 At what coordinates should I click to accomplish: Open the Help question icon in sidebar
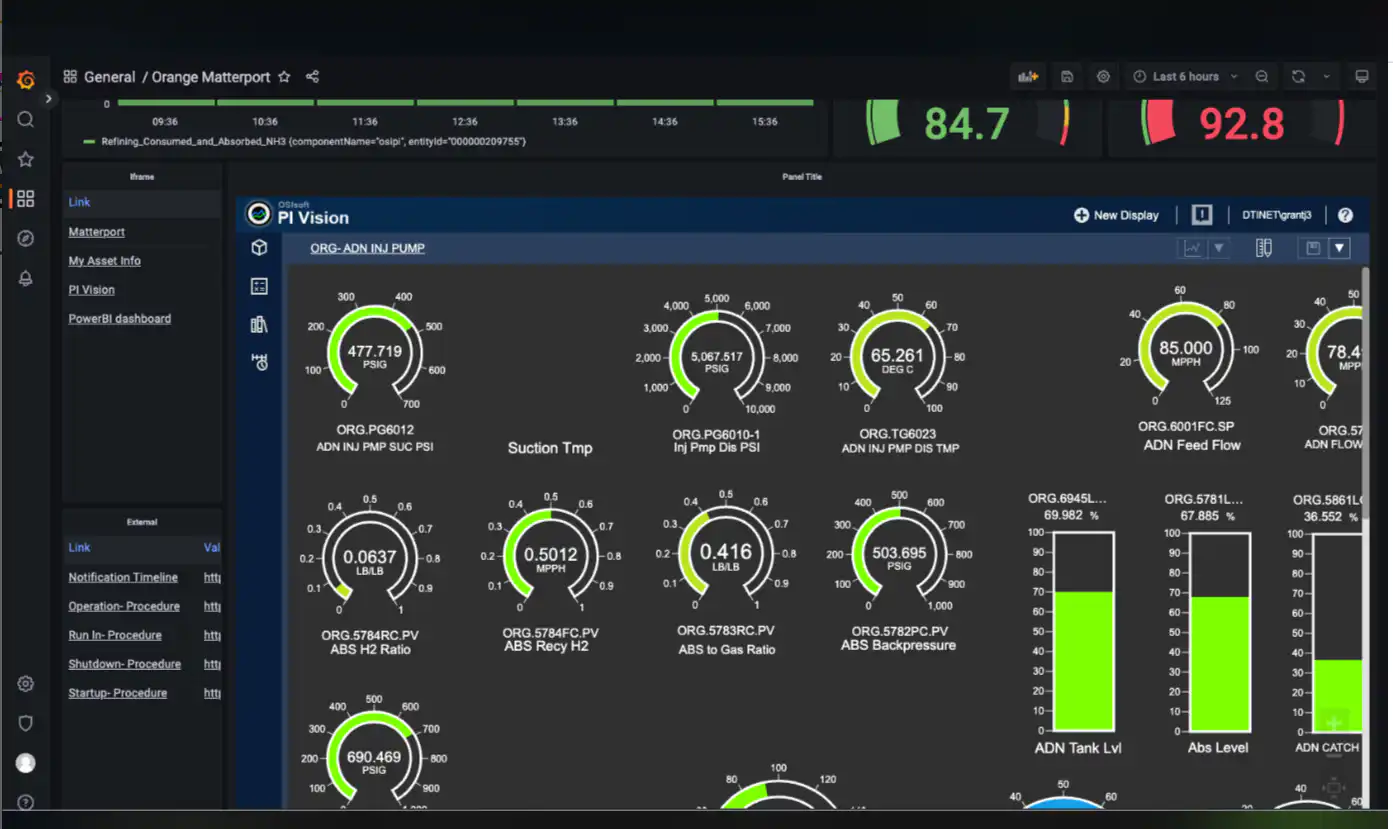pyautogui.click(x=26, y=802)
